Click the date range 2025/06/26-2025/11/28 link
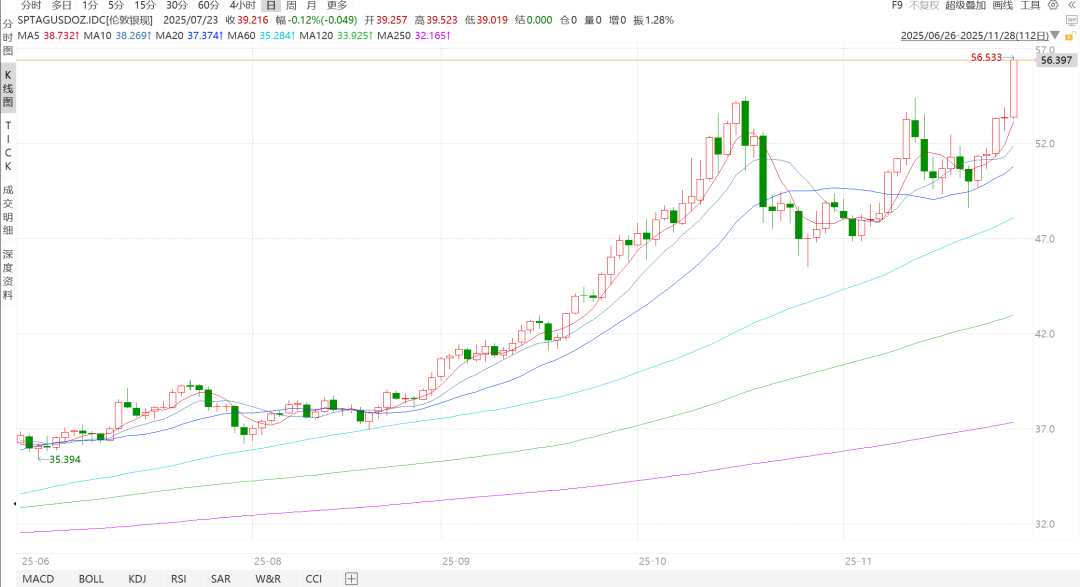 [975, 35]
